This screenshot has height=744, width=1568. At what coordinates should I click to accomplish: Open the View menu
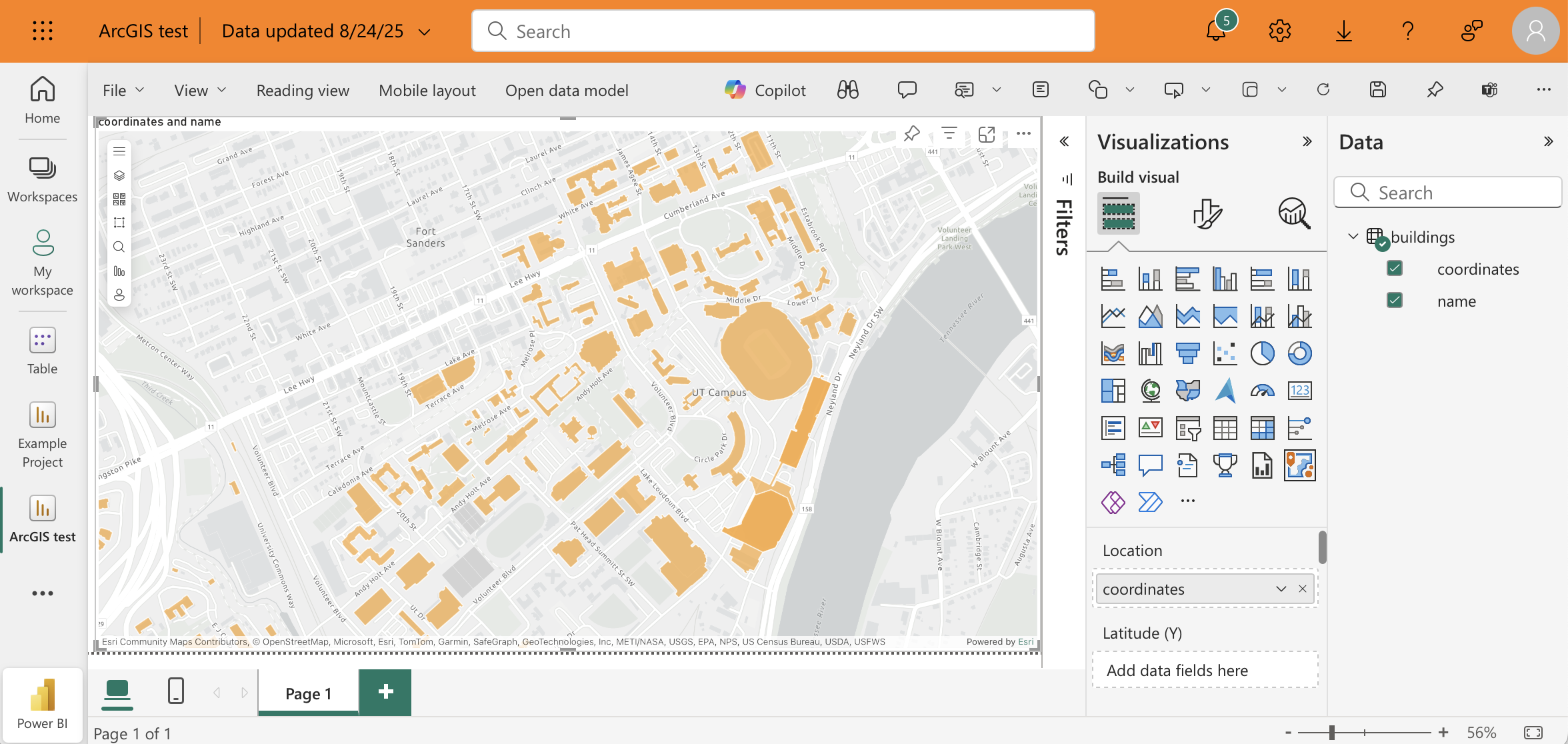click(x=200, y=90)
